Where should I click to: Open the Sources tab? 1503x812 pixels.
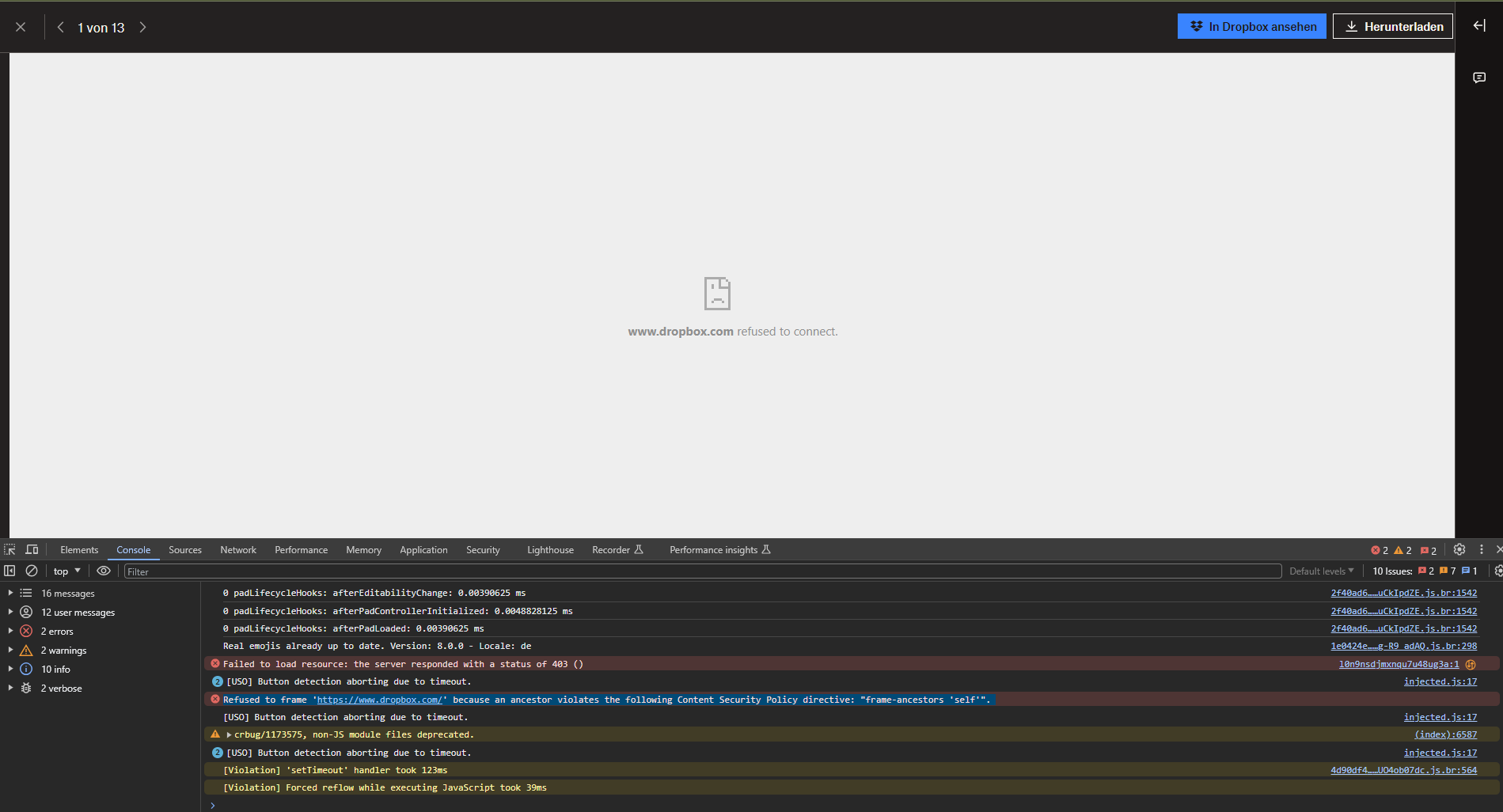pos(185,550)
